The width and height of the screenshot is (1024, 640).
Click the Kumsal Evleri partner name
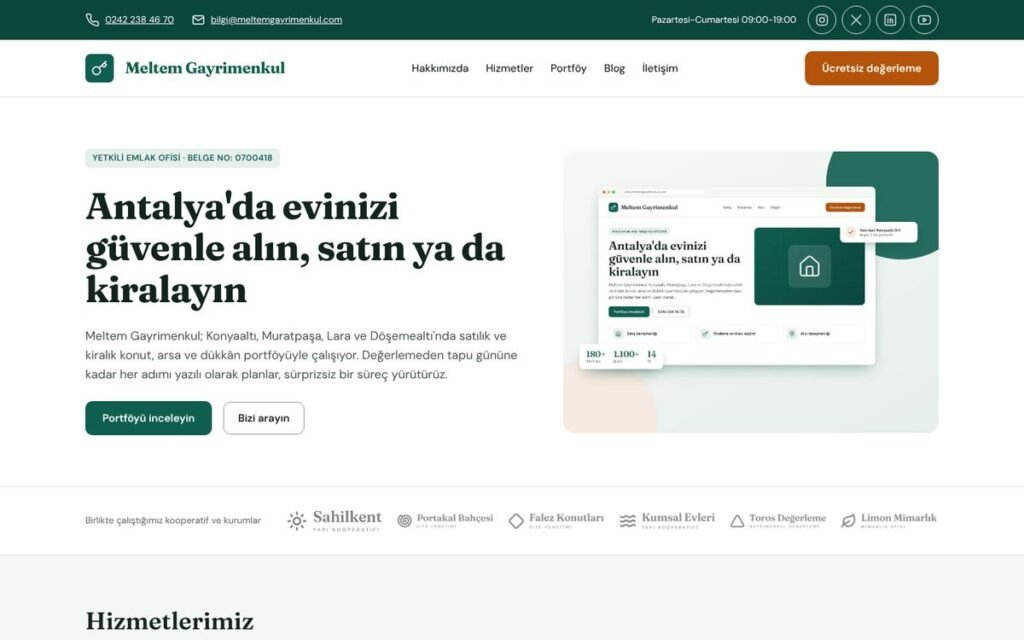click(678, 518)
